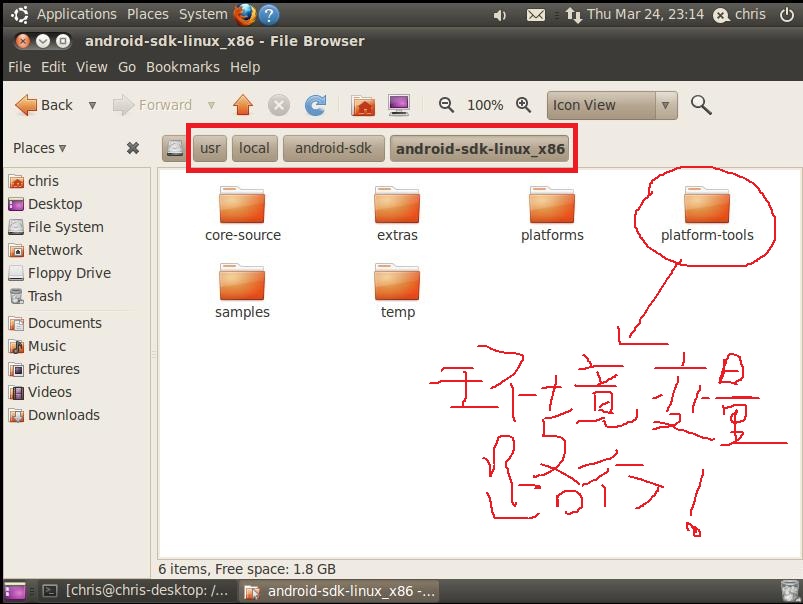Open Videos bookmark in sidebar
The height and width of the screenshot is (604, 803).
(40, 393)
